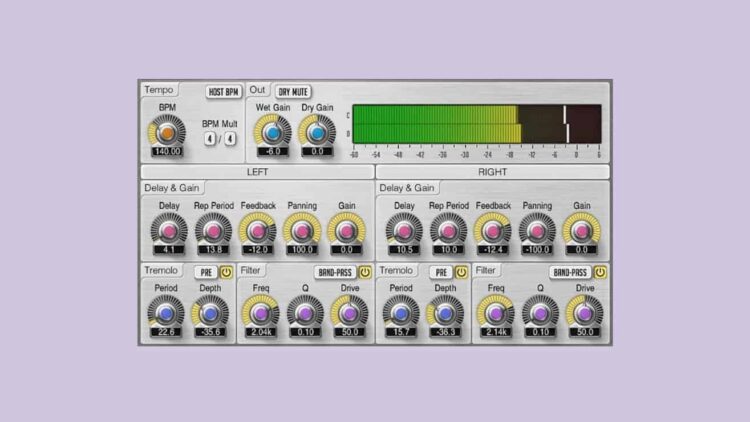This screenshot has height=422, width=750.
Task: Click the Tempo section label
Action: click(x=159, y=90)
